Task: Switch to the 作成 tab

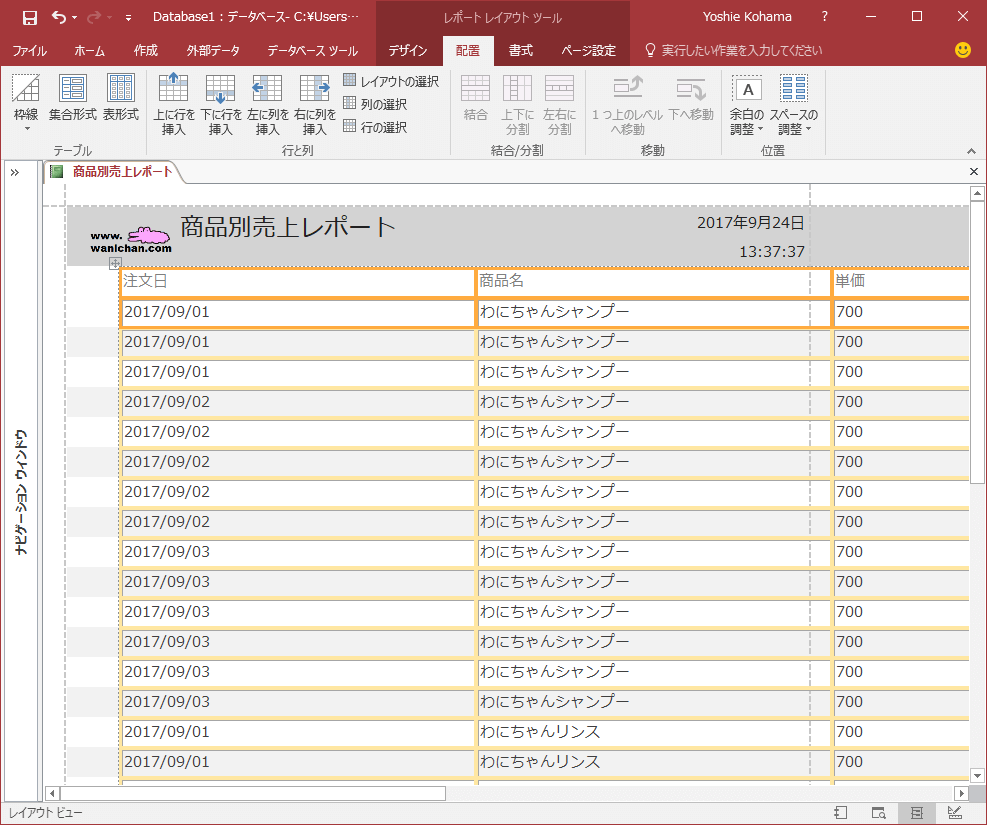Action: coord(145,50)
